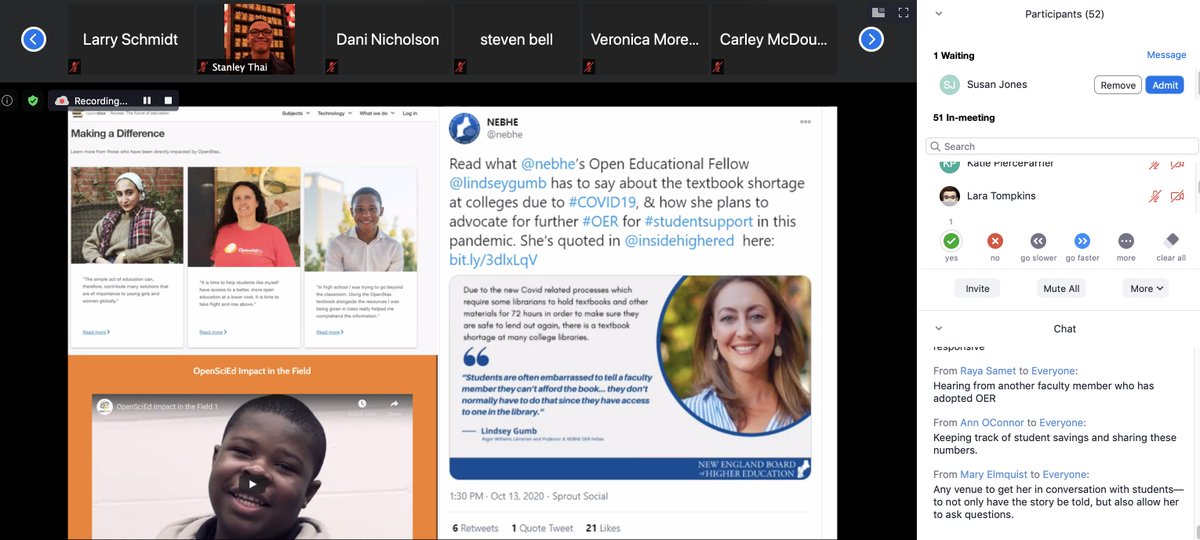Click Susan Jones' avatar in waiting list
The image size is (1200, 540).
949,85
